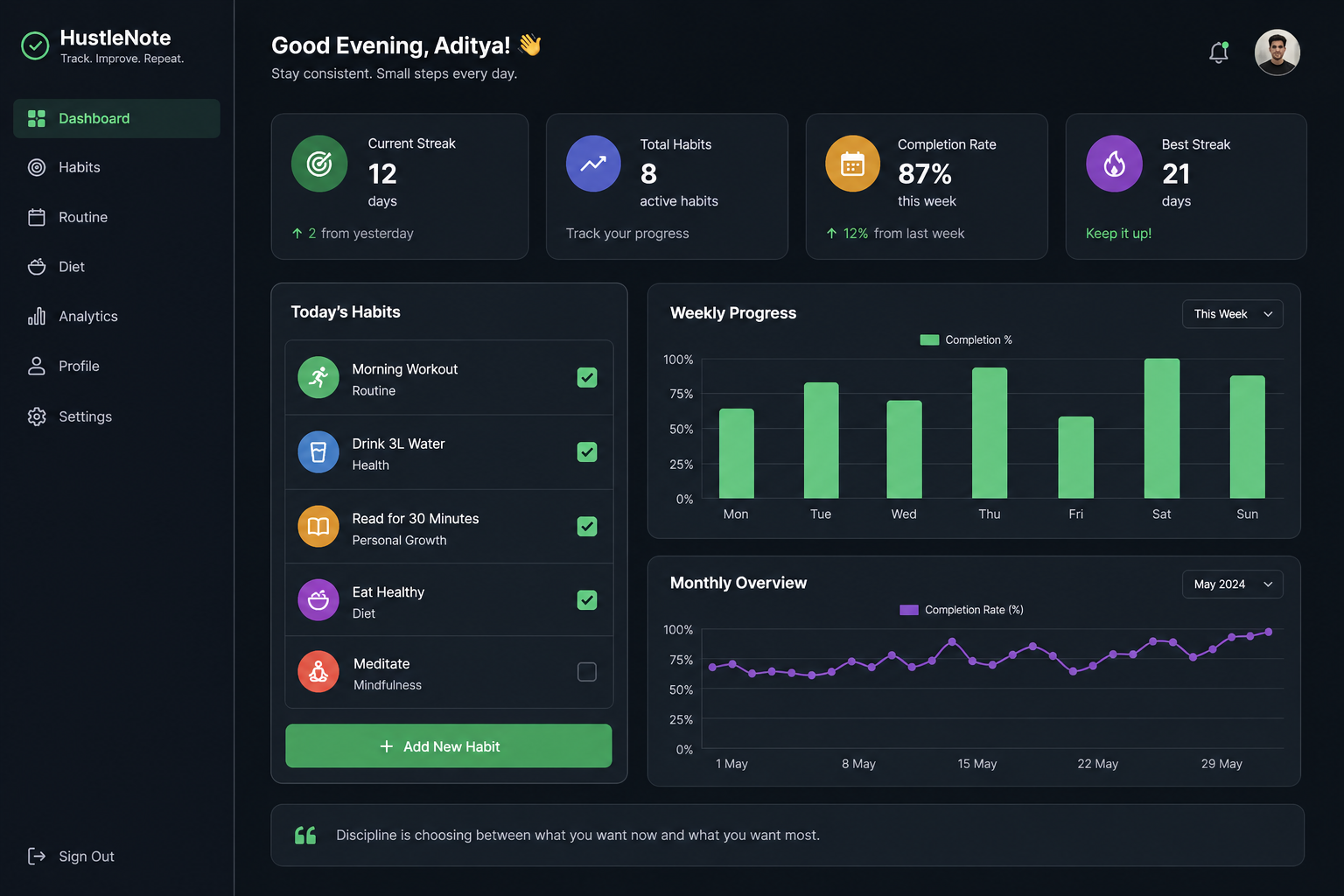Click the Today's Habits heading
This screenshot has height=896, width=1344.
[346, 312]
